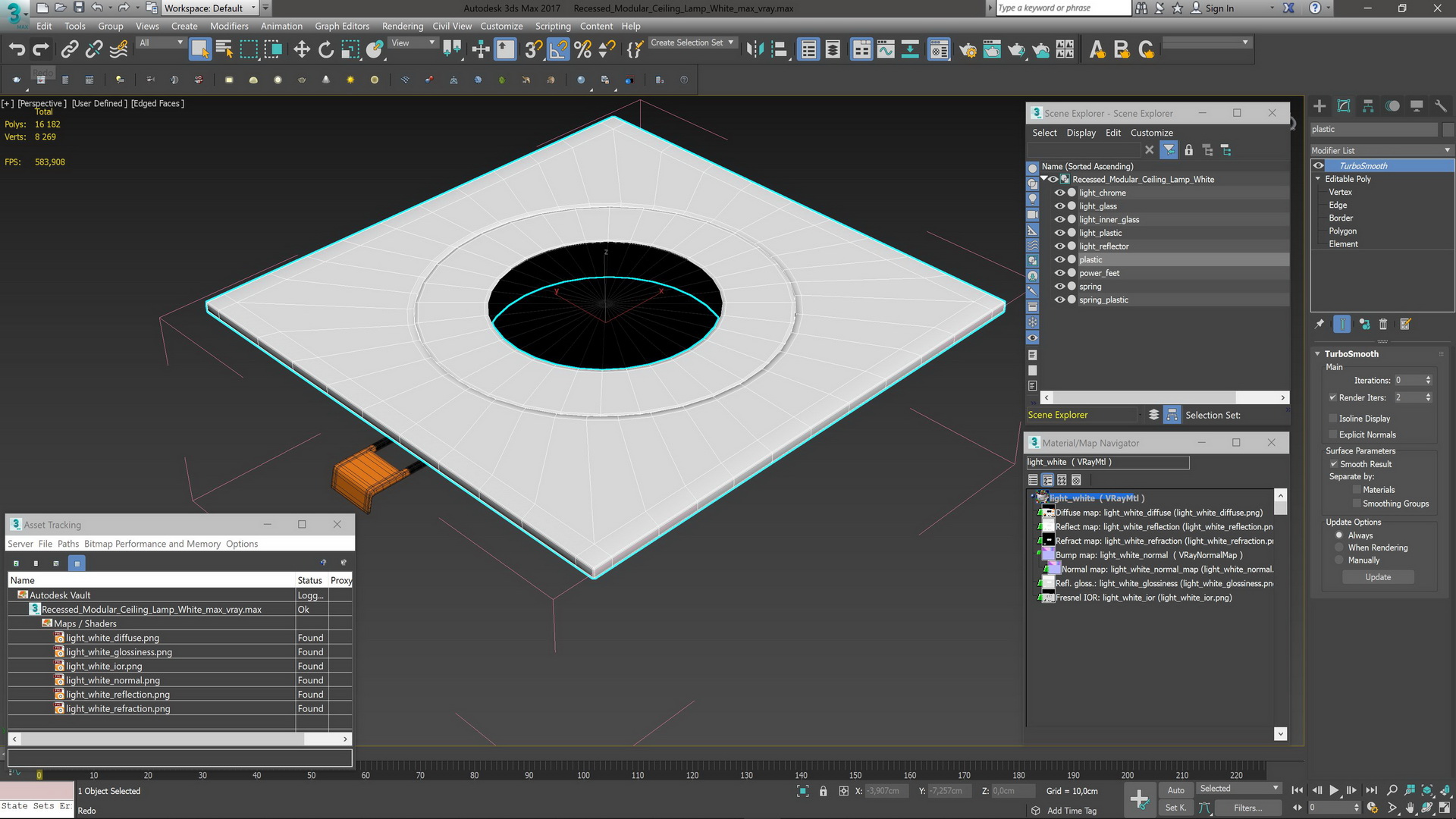1456x819 pixels.
Task: Click the Set Key button
Action: point(1175,808)
